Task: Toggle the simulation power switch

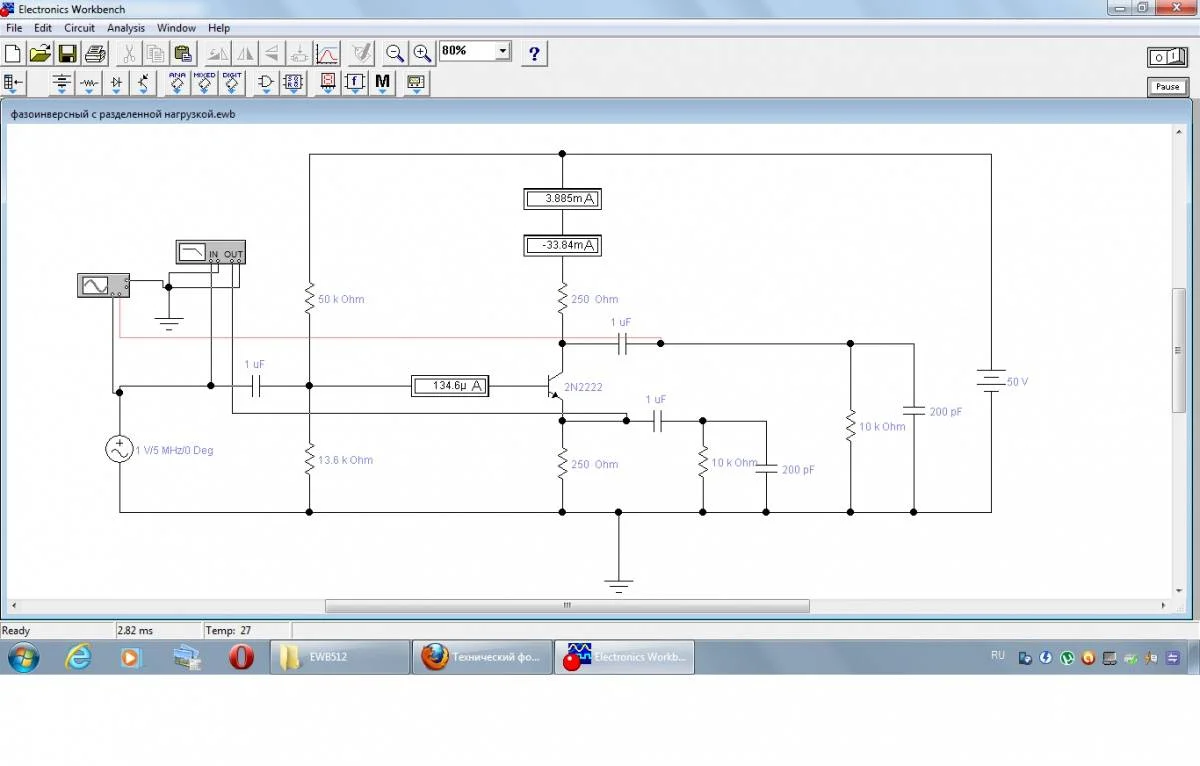Action: pyautogui.click(x=1167, y=58)
